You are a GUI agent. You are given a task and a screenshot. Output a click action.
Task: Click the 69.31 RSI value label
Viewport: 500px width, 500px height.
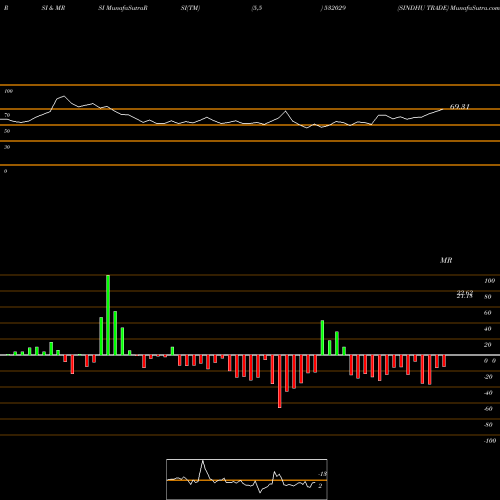point(460,107)
